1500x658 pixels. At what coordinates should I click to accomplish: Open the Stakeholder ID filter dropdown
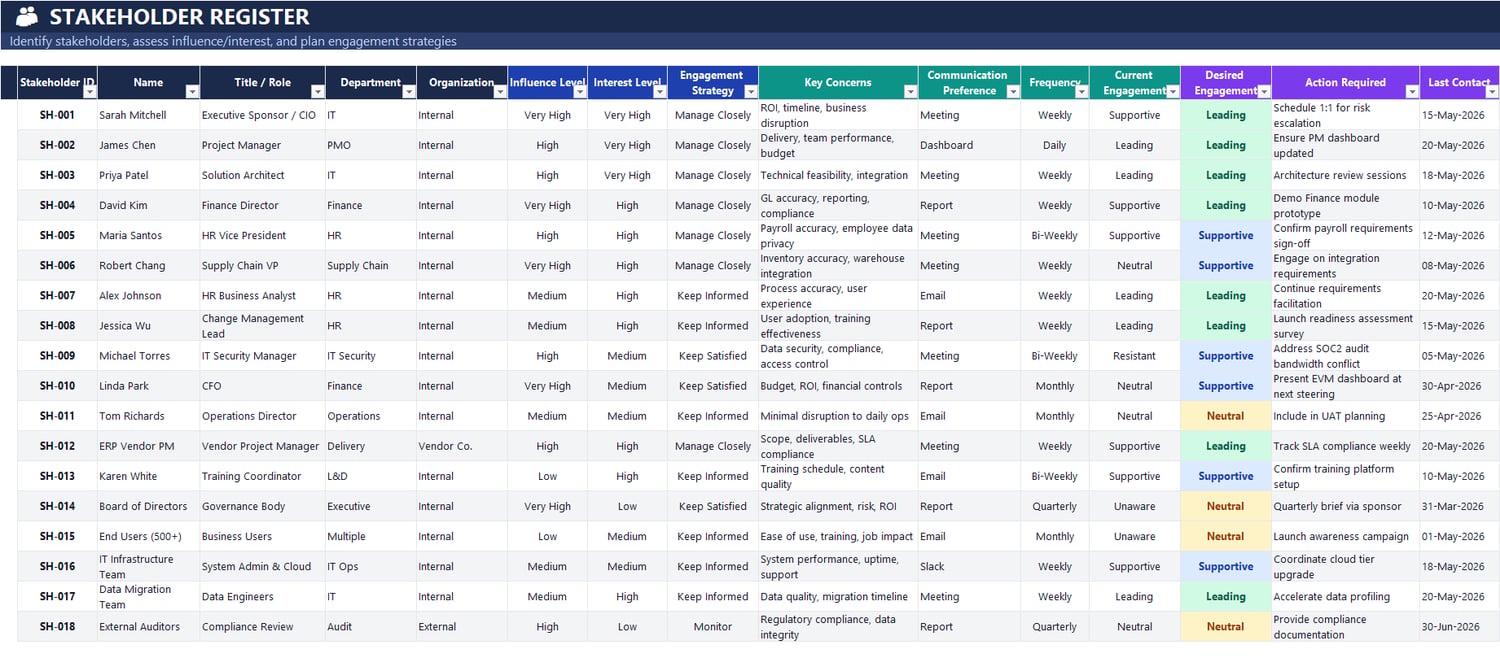point(90,92)
